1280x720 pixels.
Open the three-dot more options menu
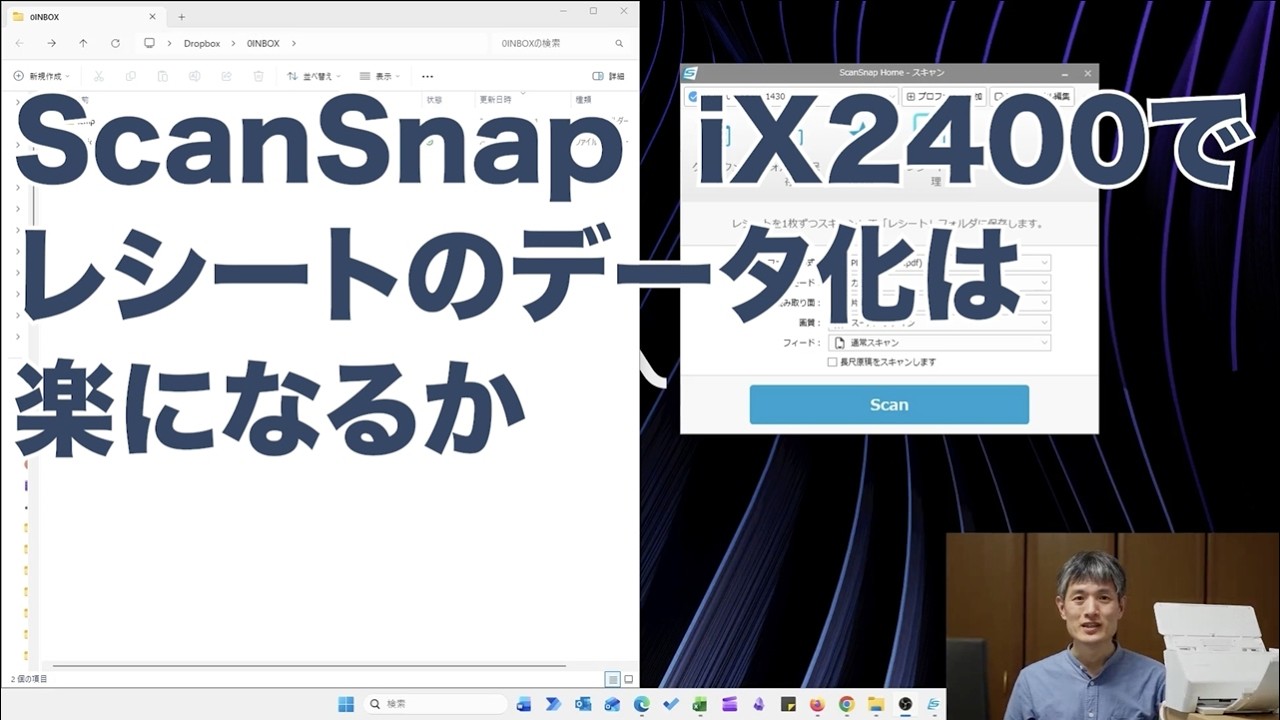pos(427,76)
